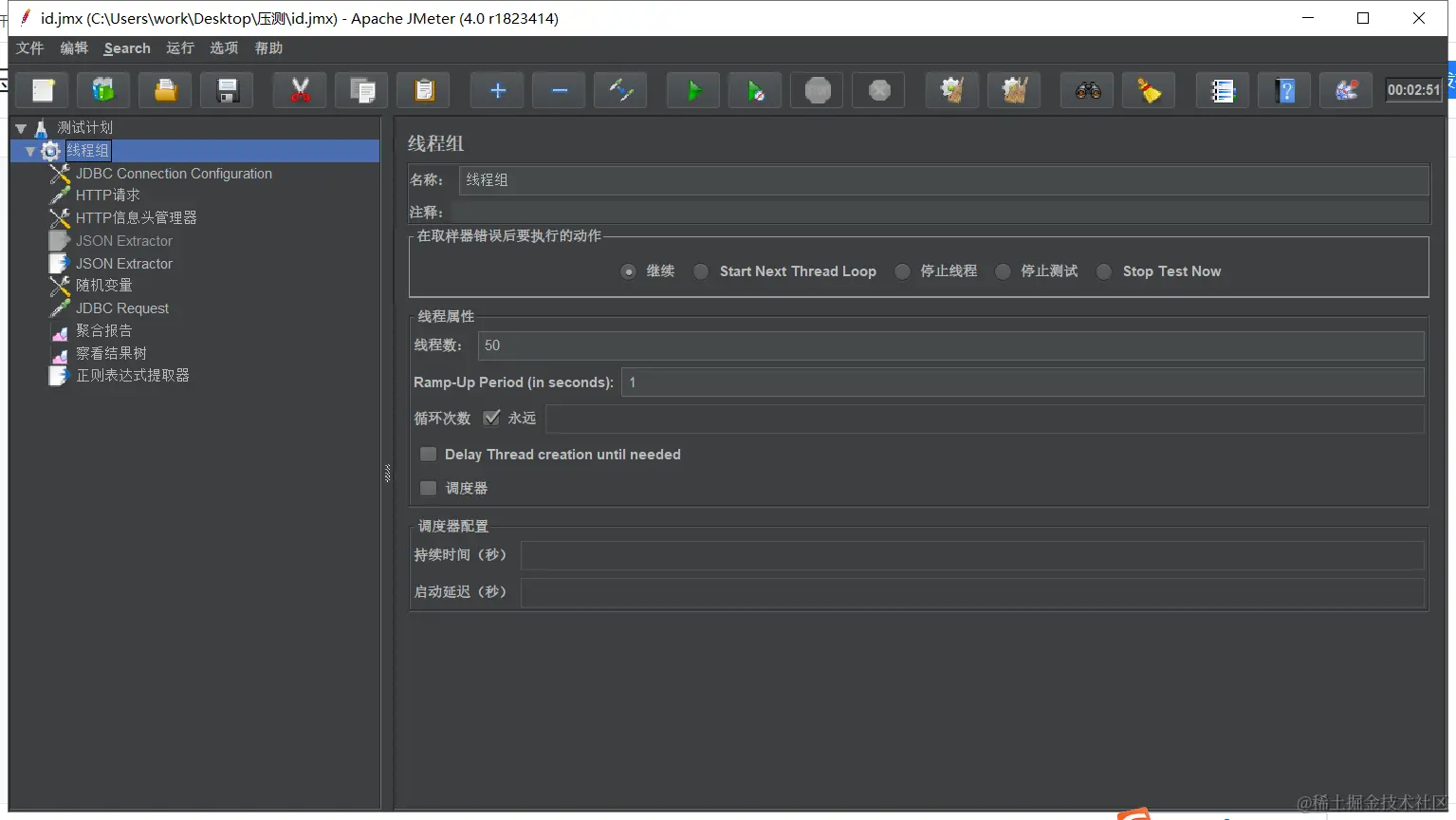Click the 注释 comments field
1456x820 pixels.
tap(941, 213)
